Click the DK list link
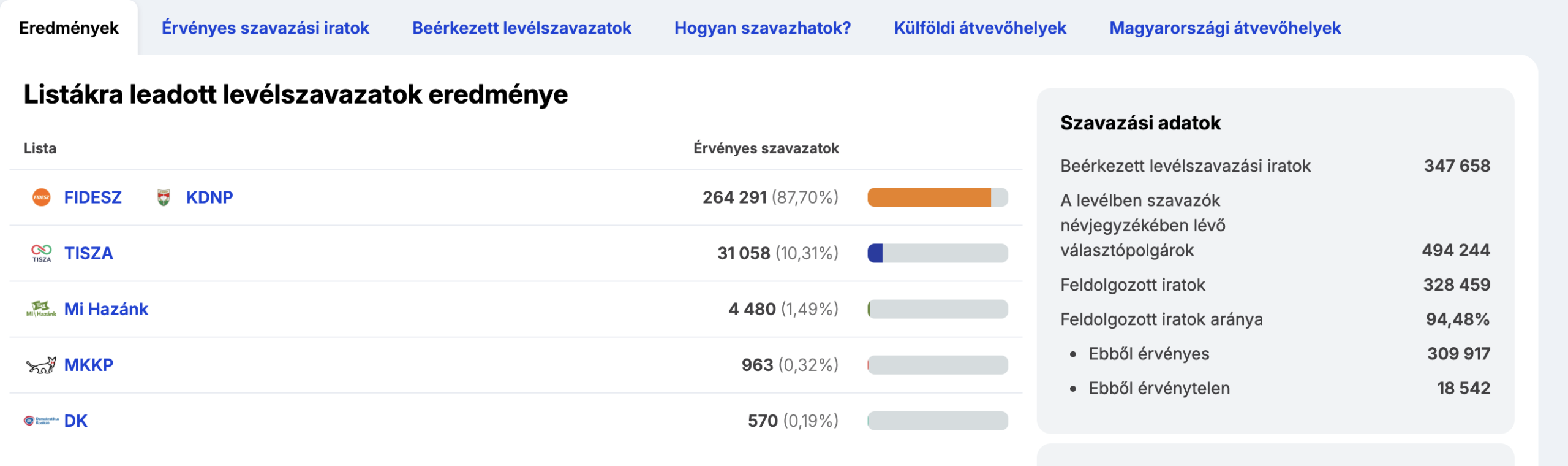1568x466 pixels. click(76, 421)
